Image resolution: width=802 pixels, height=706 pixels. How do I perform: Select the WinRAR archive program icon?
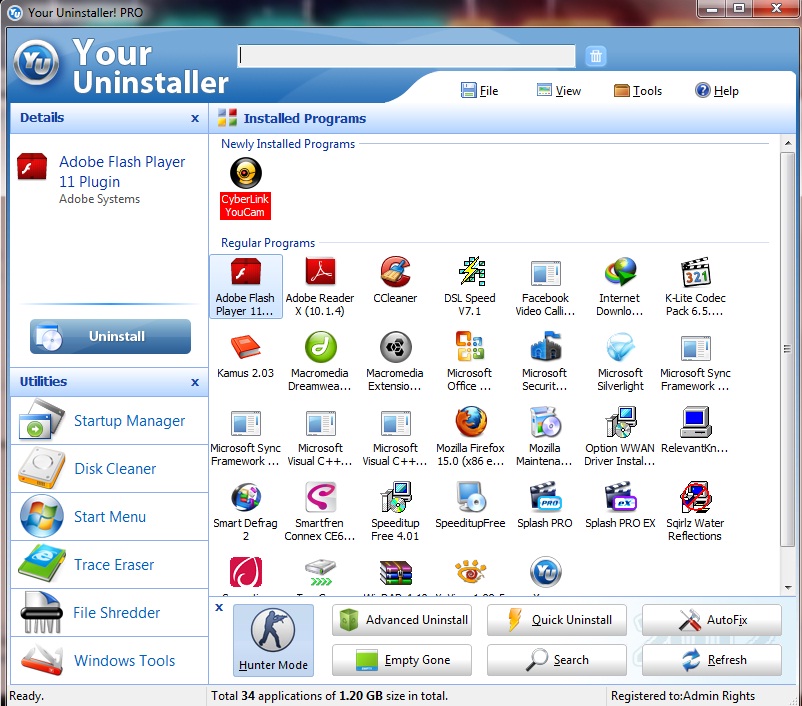pos(395,572)
